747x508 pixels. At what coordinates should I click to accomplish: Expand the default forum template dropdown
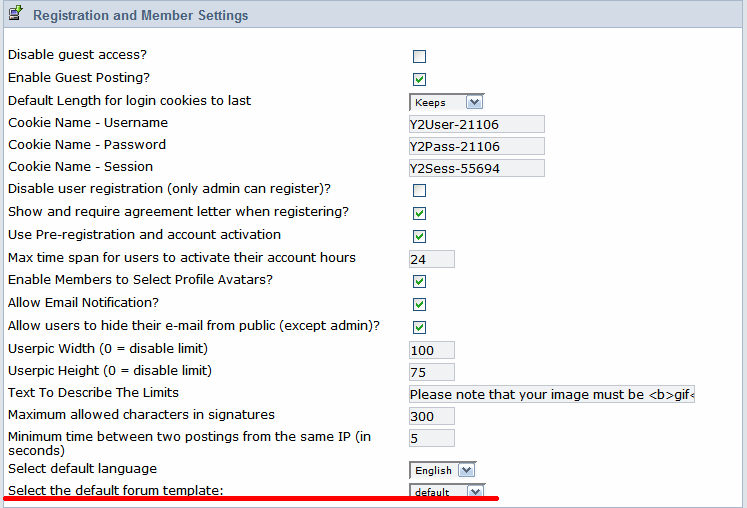[446, 492]
